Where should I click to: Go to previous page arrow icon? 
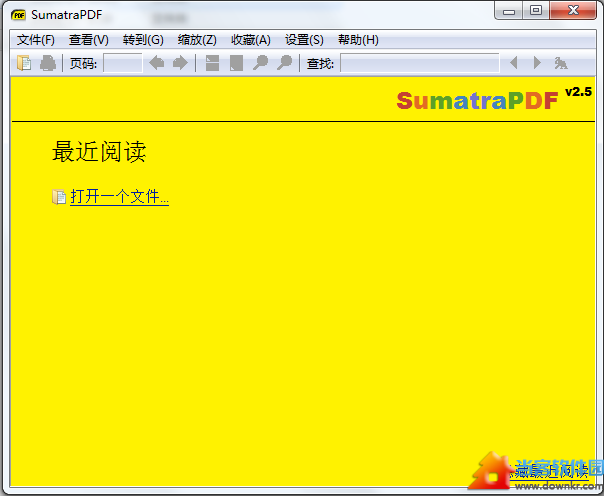157,63
